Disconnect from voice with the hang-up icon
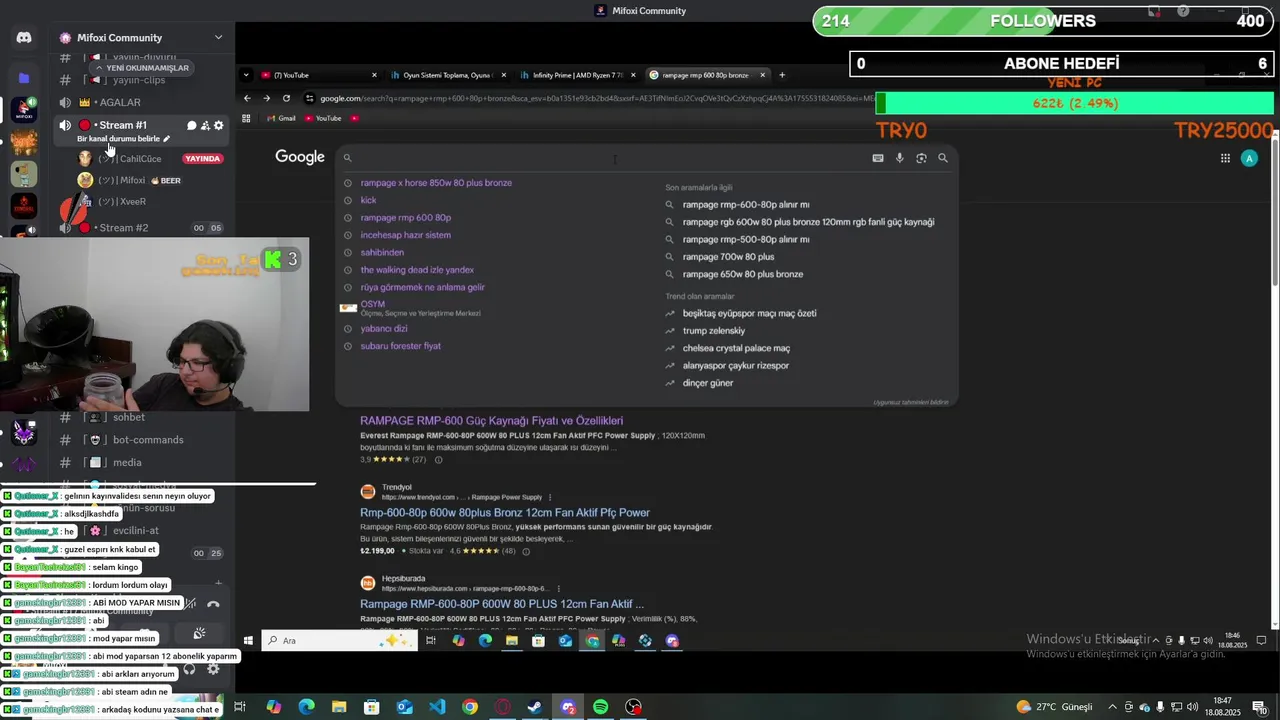Image resolution: width=1280 pixels, height=720 pixels. click(x=213, y=604)
